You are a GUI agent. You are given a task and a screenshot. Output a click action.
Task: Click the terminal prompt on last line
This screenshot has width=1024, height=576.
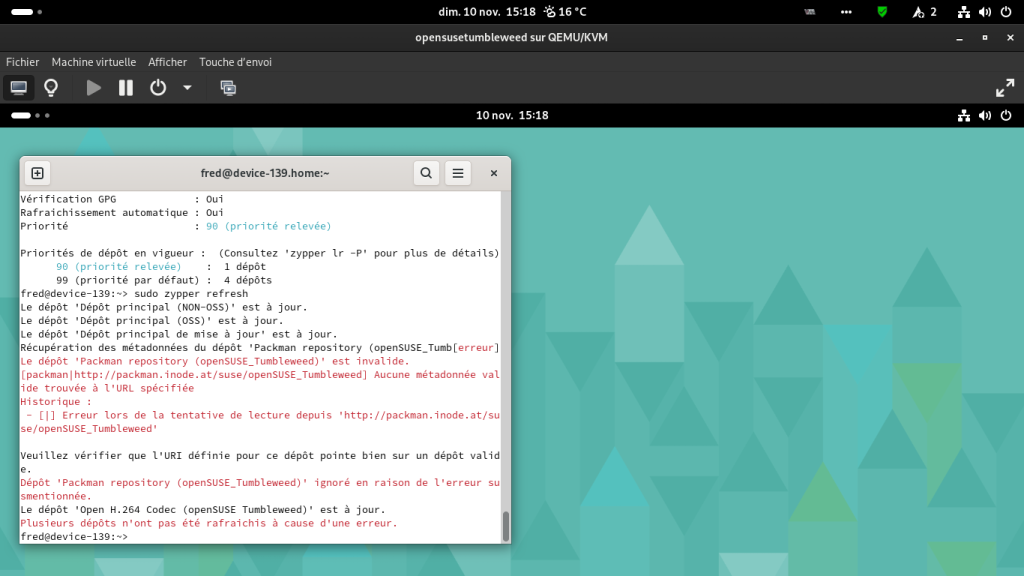[x=74, y=537]
